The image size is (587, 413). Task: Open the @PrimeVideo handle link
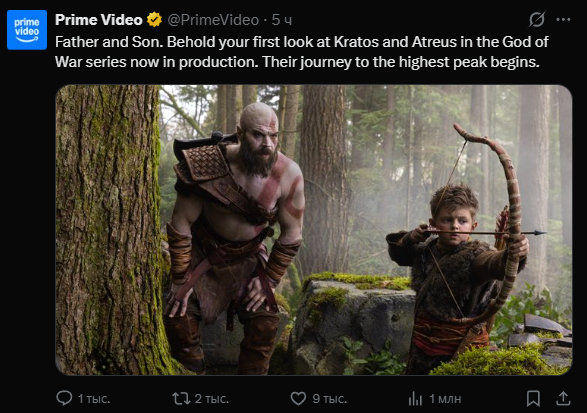tap(213, 20)
